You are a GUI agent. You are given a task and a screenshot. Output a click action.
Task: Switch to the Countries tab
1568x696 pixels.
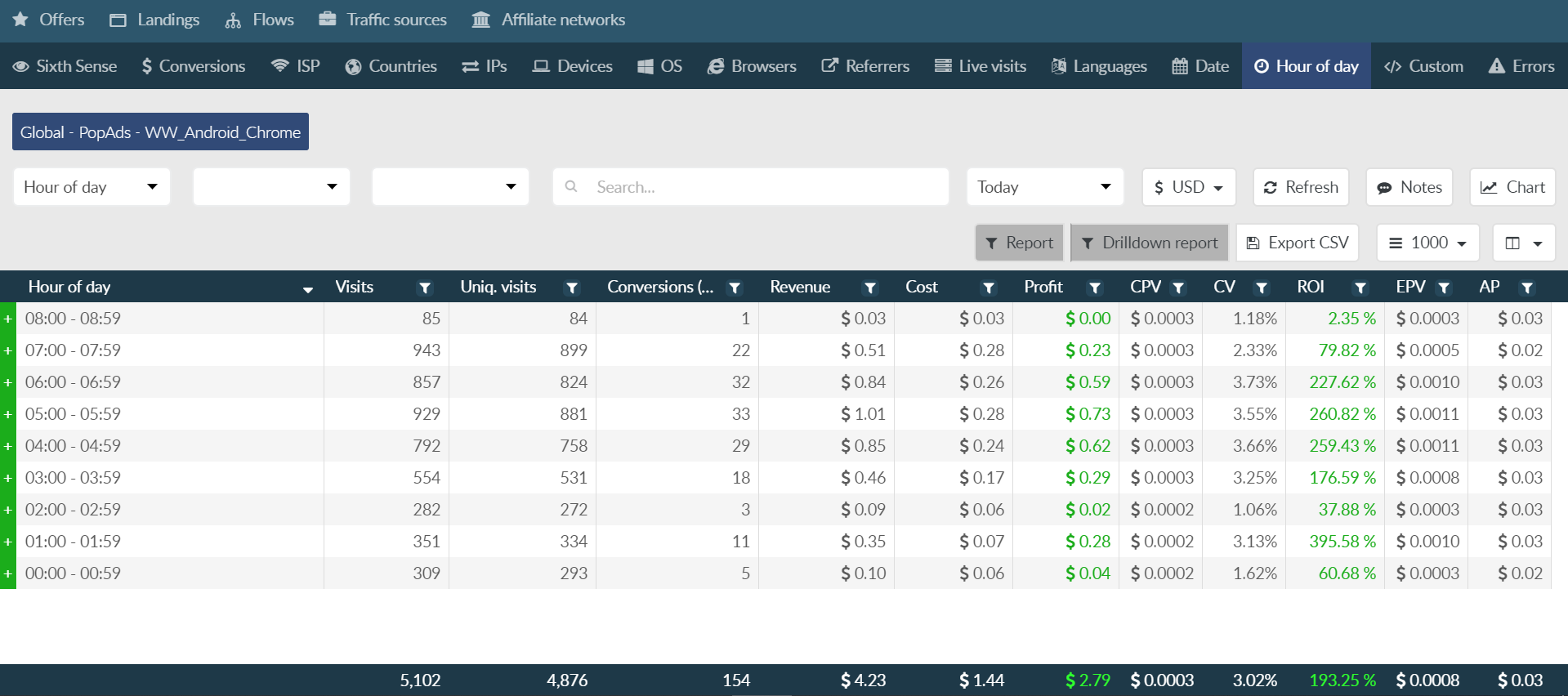coord(391,66)
